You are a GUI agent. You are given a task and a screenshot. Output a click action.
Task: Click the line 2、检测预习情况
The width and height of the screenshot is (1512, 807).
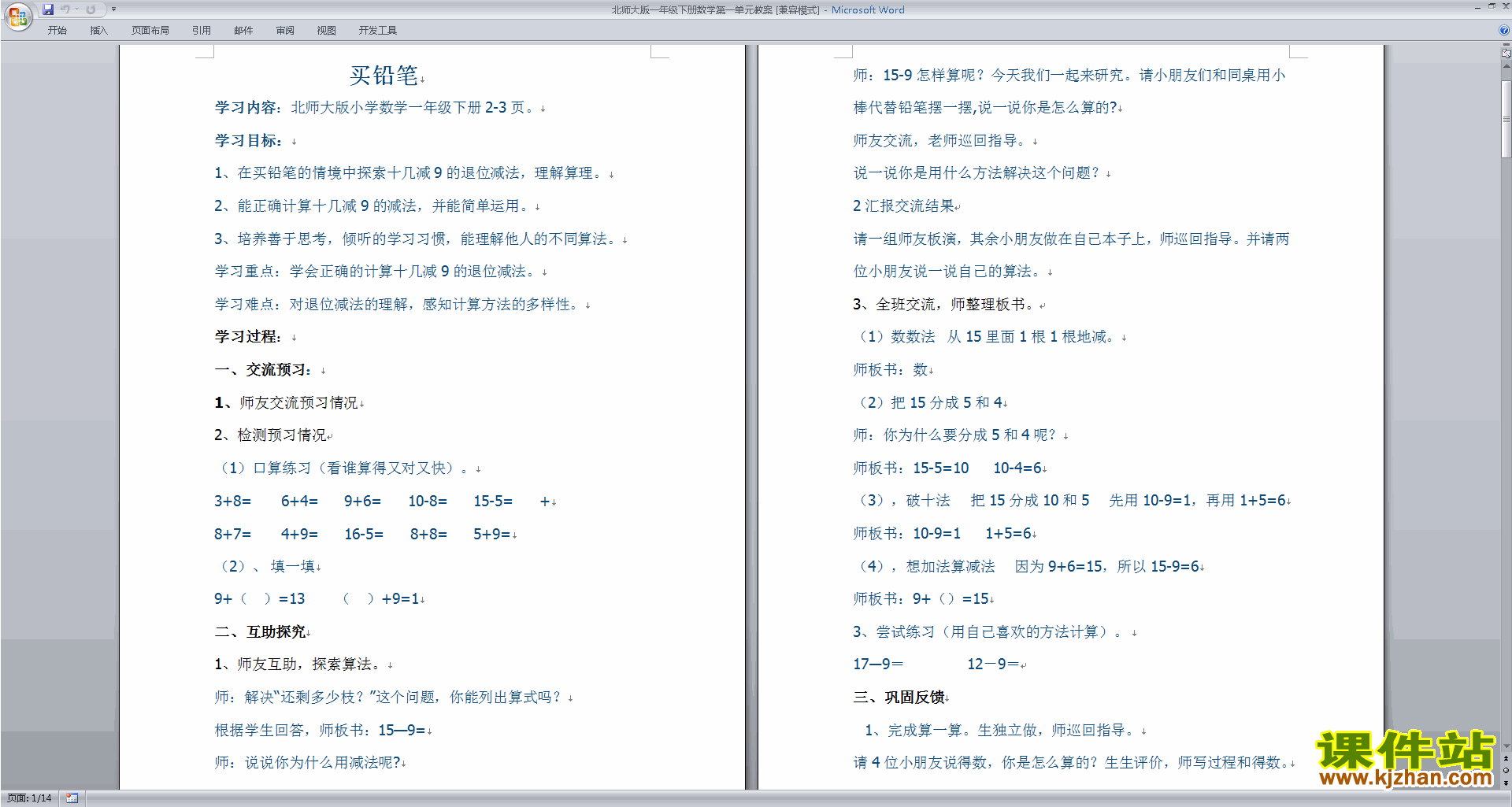(270, 435)
